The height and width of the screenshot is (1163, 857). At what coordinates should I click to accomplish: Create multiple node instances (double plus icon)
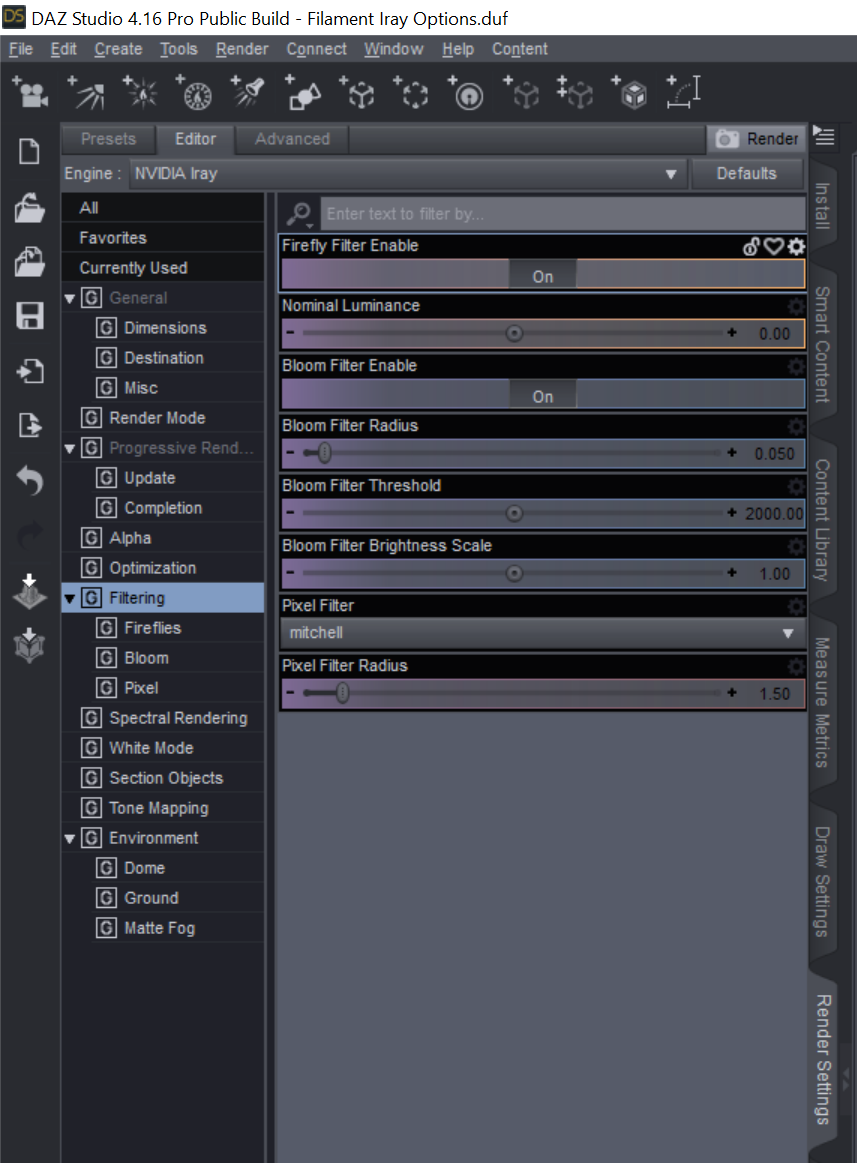[x=575, y=93]
